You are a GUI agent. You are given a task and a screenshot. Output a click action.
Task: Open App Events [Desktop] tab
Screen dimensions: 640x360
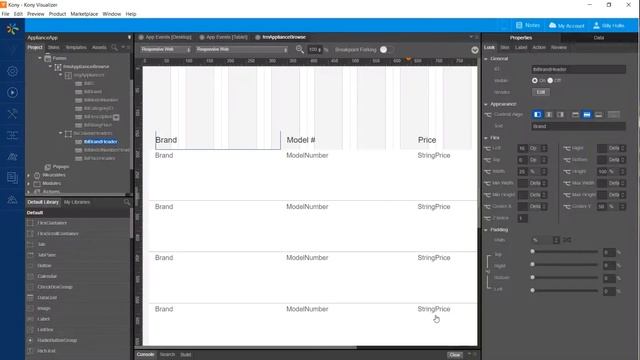coord(164,37)
